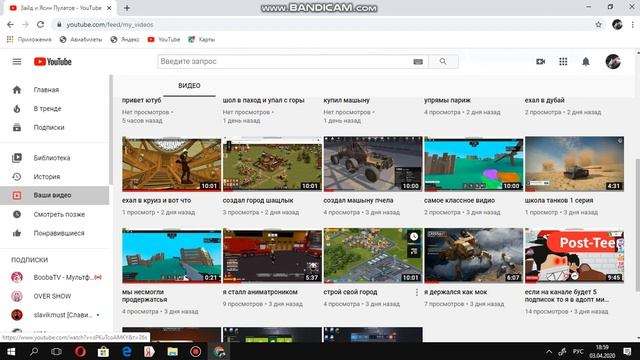640x360 pixels.
Task: Click the YouTube logo
Action: 53,62
